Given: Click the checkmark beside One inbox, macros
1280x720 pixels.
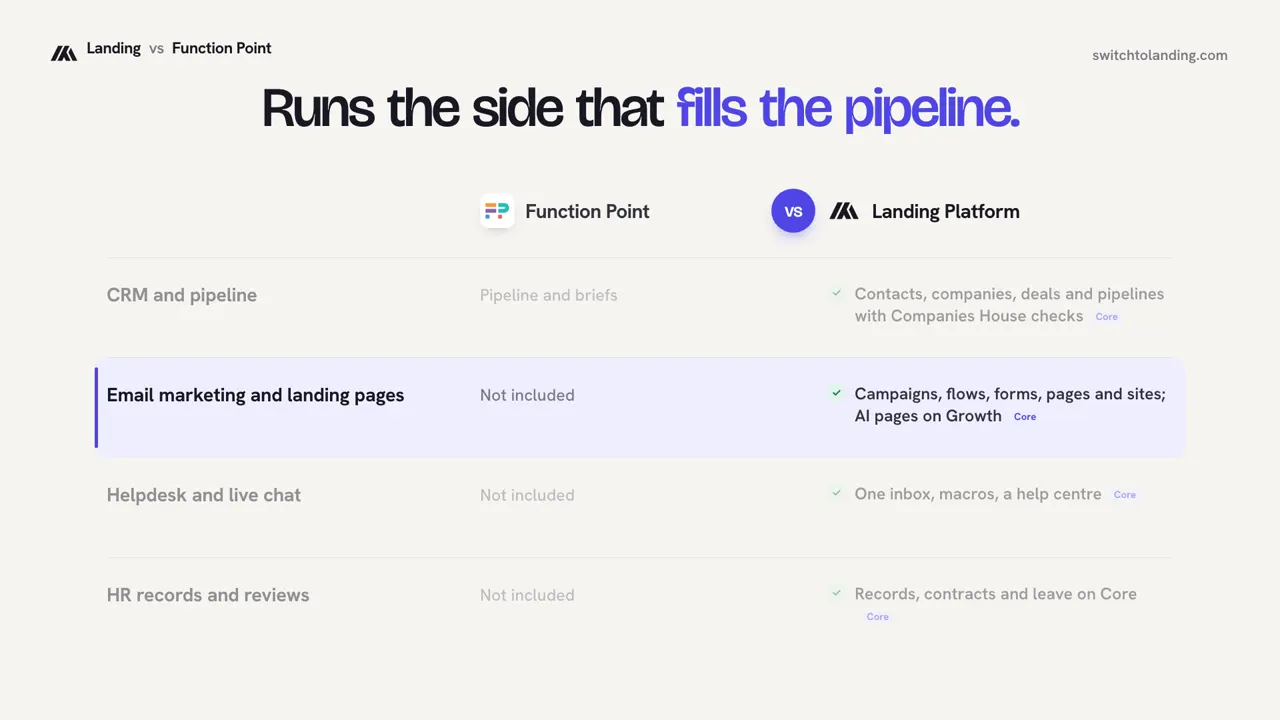Looking at the screenshot, I should [836, 493].
